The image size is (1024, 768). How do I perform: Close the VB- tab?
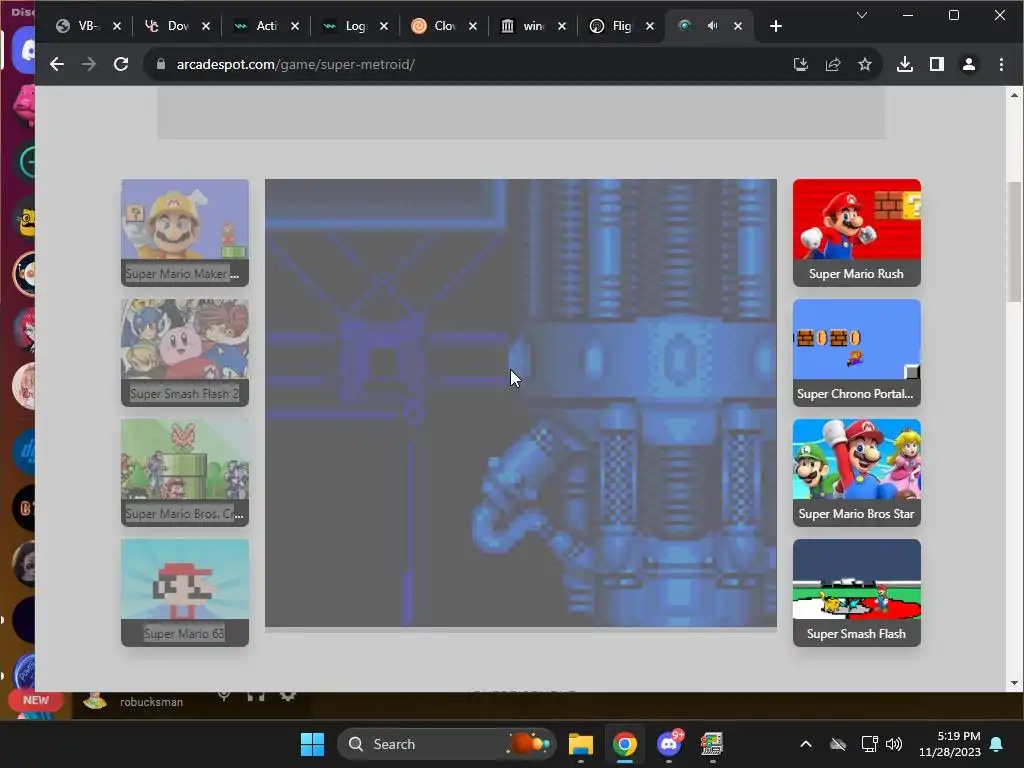(x=117, y=26)
